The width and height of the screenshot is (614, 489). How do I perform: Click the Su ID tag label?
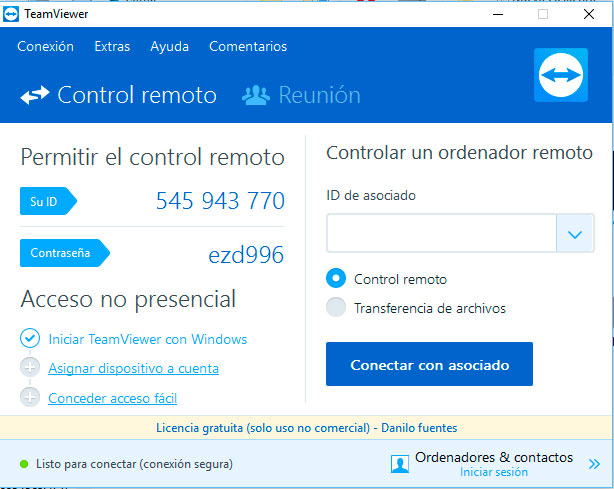coord(48,201)
